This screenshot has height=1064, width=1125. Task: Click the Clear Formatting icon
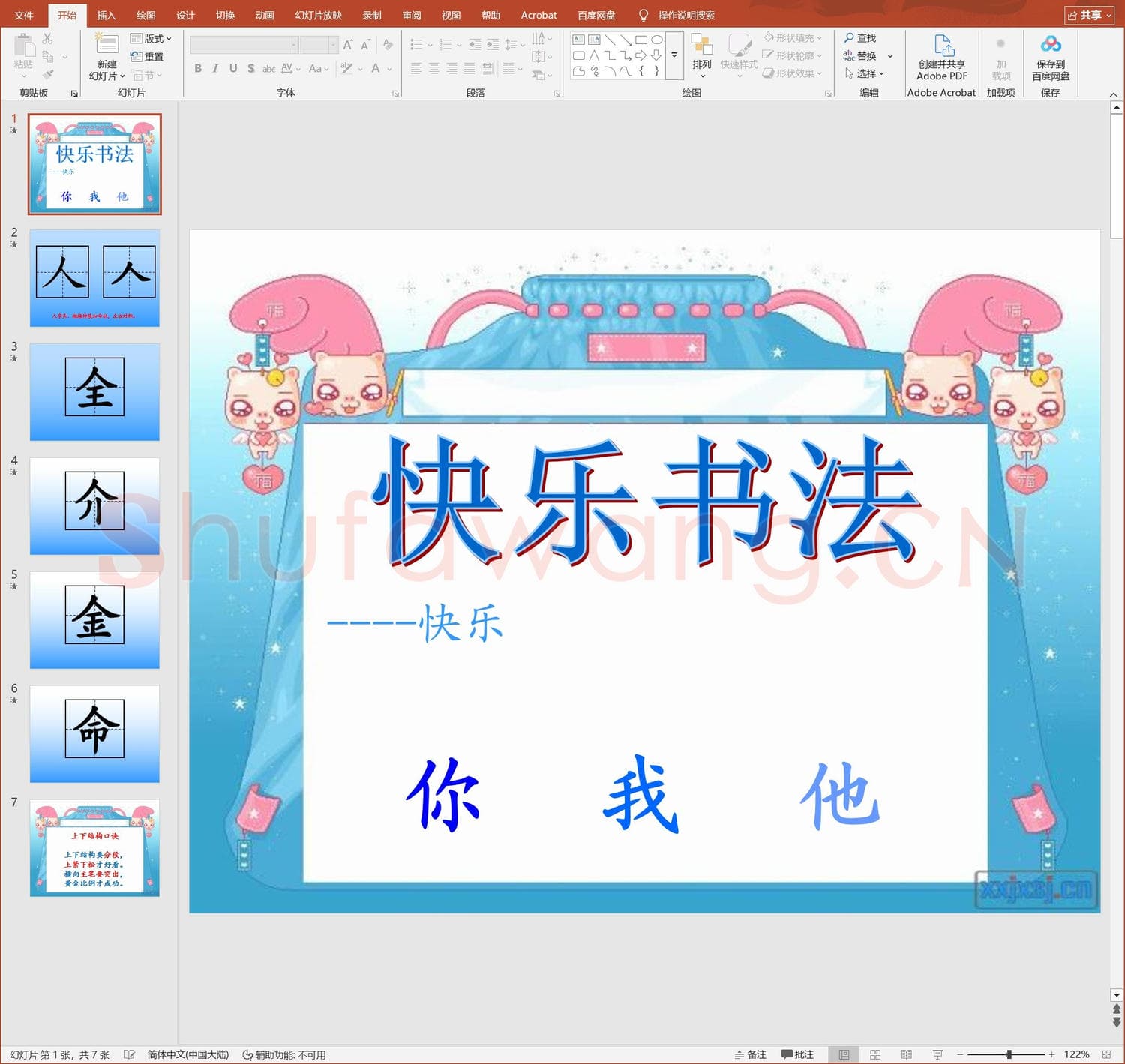point(388,45)
